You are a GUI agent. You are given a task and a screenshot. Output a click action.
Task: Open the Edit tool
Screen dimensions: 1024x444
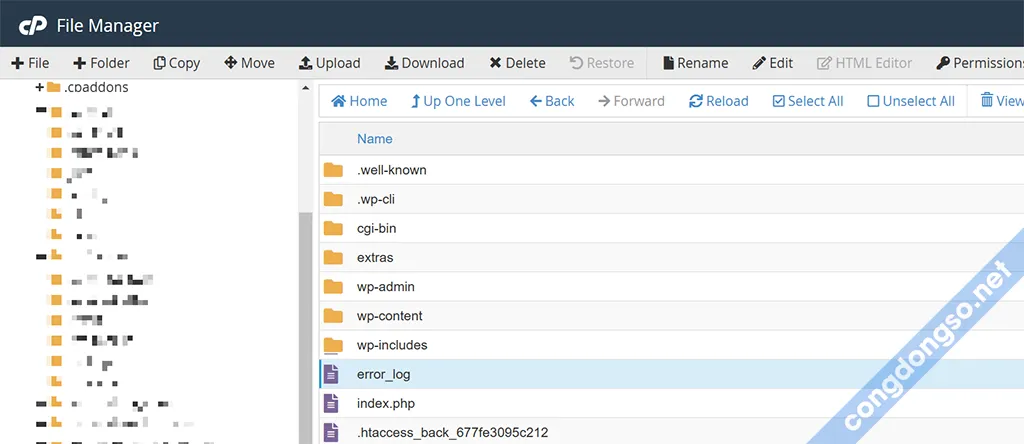[772, 63]
